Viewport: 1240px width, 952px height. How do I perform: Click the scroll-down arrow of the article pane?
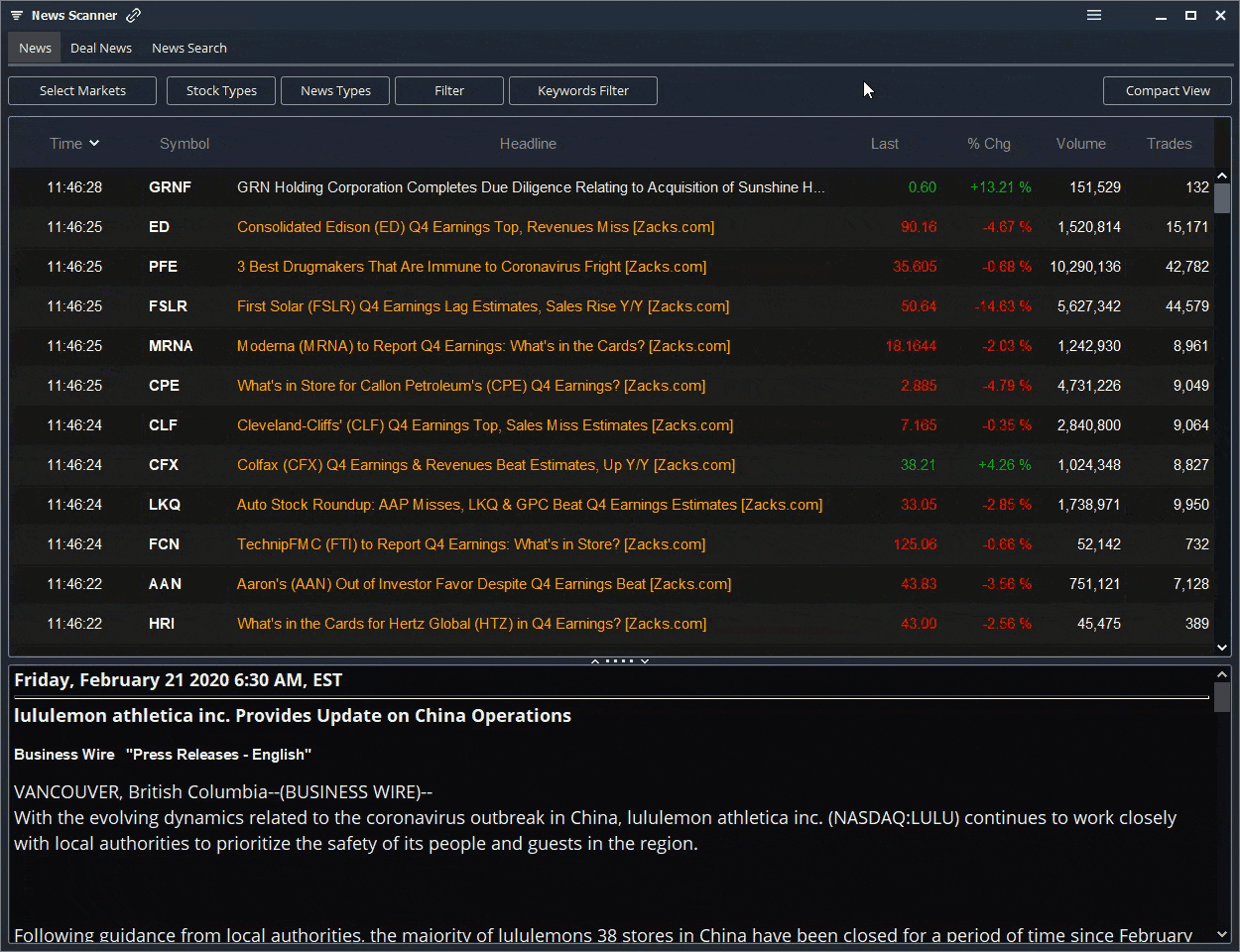(x=1222, y=933)
